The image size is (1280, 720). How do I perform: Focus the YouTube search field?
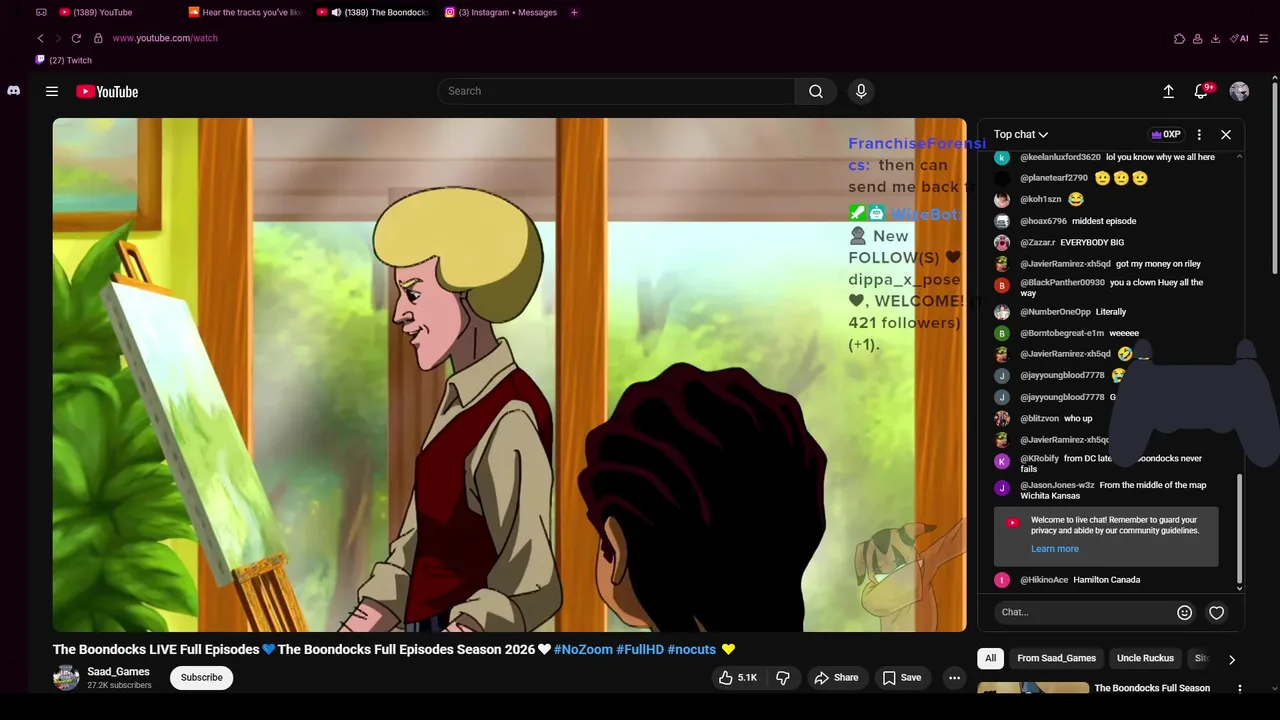pos(616,91)
